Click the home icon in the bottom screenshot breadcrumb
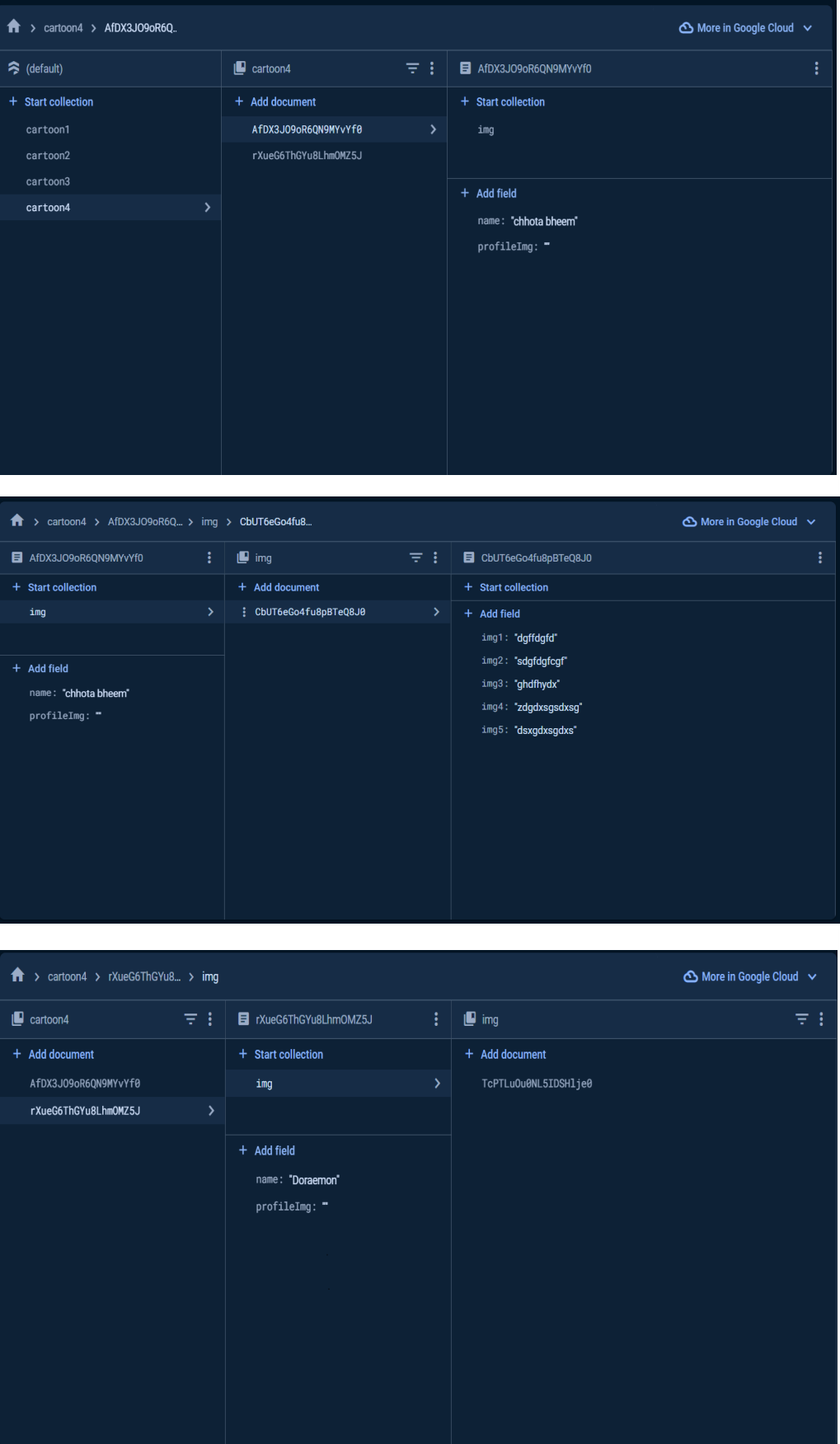Image resolution: width=840 pixels, height=1444 pixels. [x=17, y=976]
